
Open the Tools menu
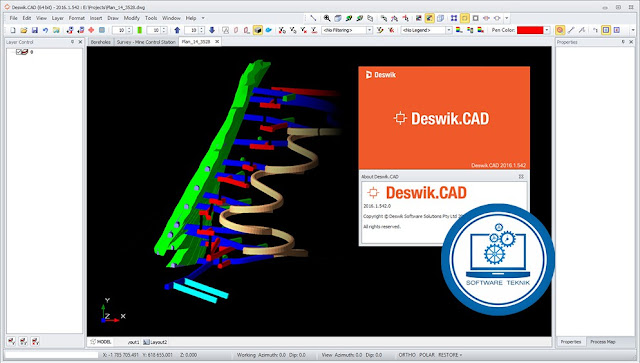click(x=151, y=18)
